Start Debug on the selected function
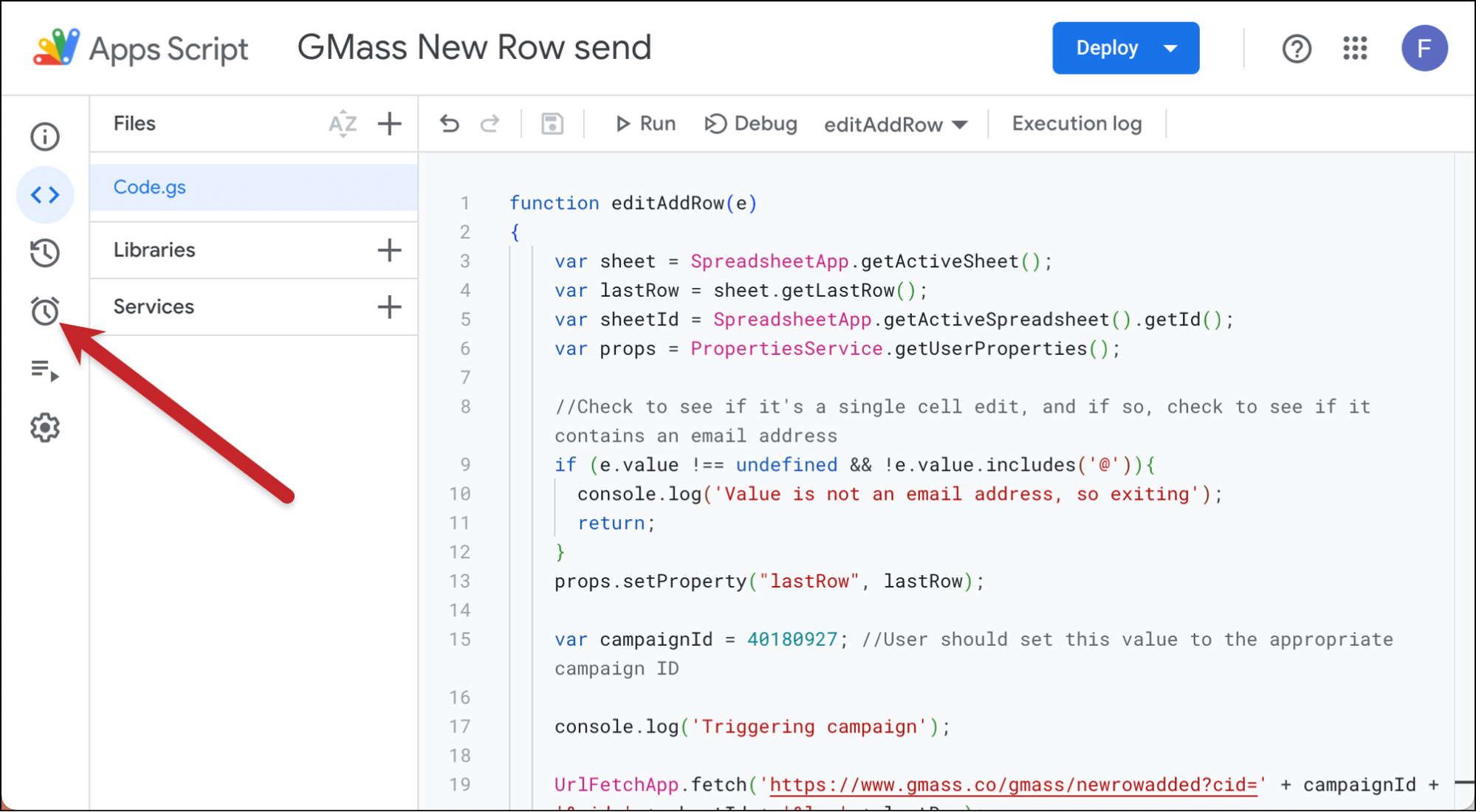 tap(751, 124)
